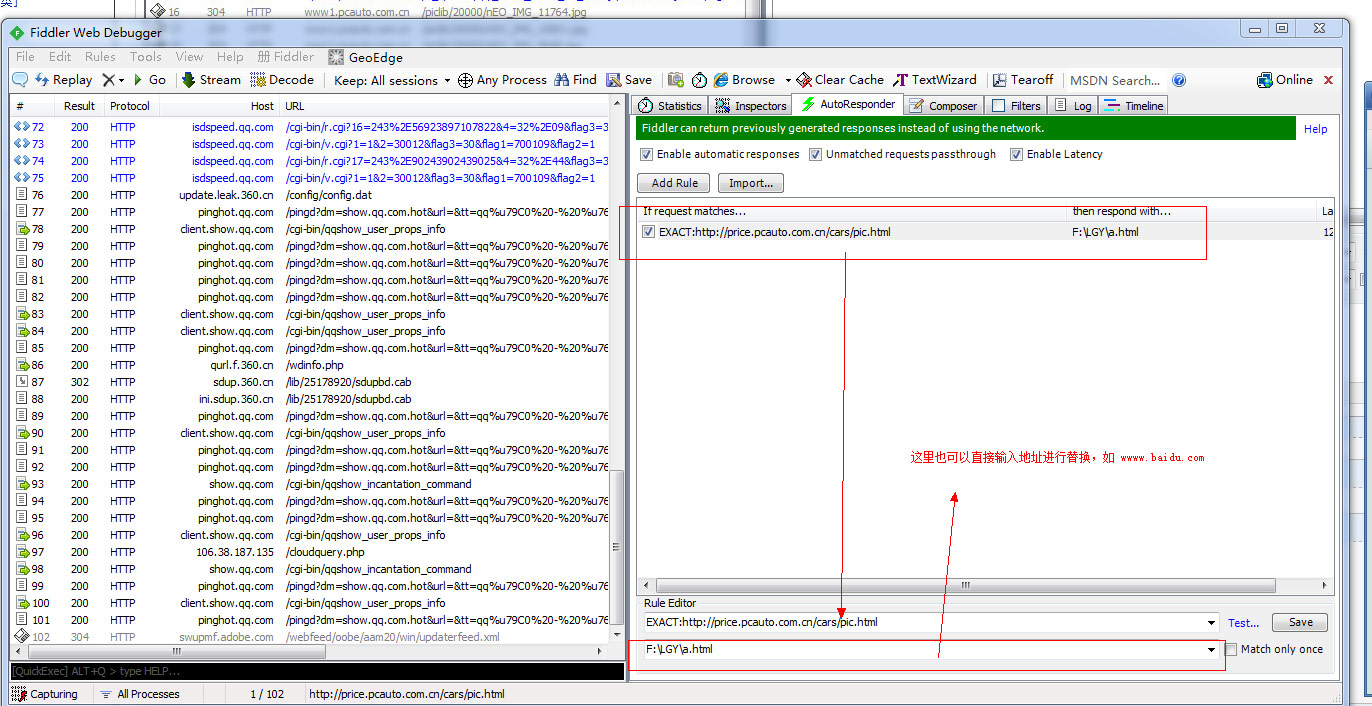Click the Tearoff toolbar button
The image size is (1372, 706).
(1023, 80)
